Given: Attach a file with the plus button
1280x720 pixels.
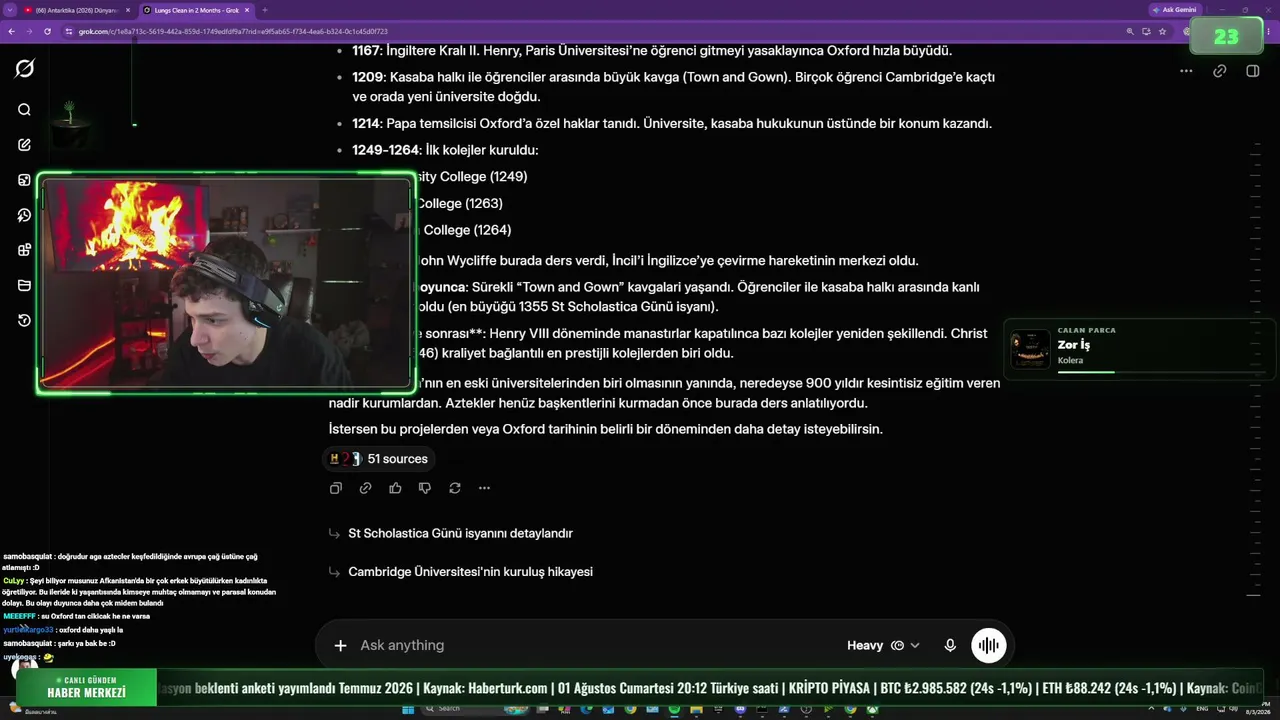Looking at the screenshot, I should point(340,646).
